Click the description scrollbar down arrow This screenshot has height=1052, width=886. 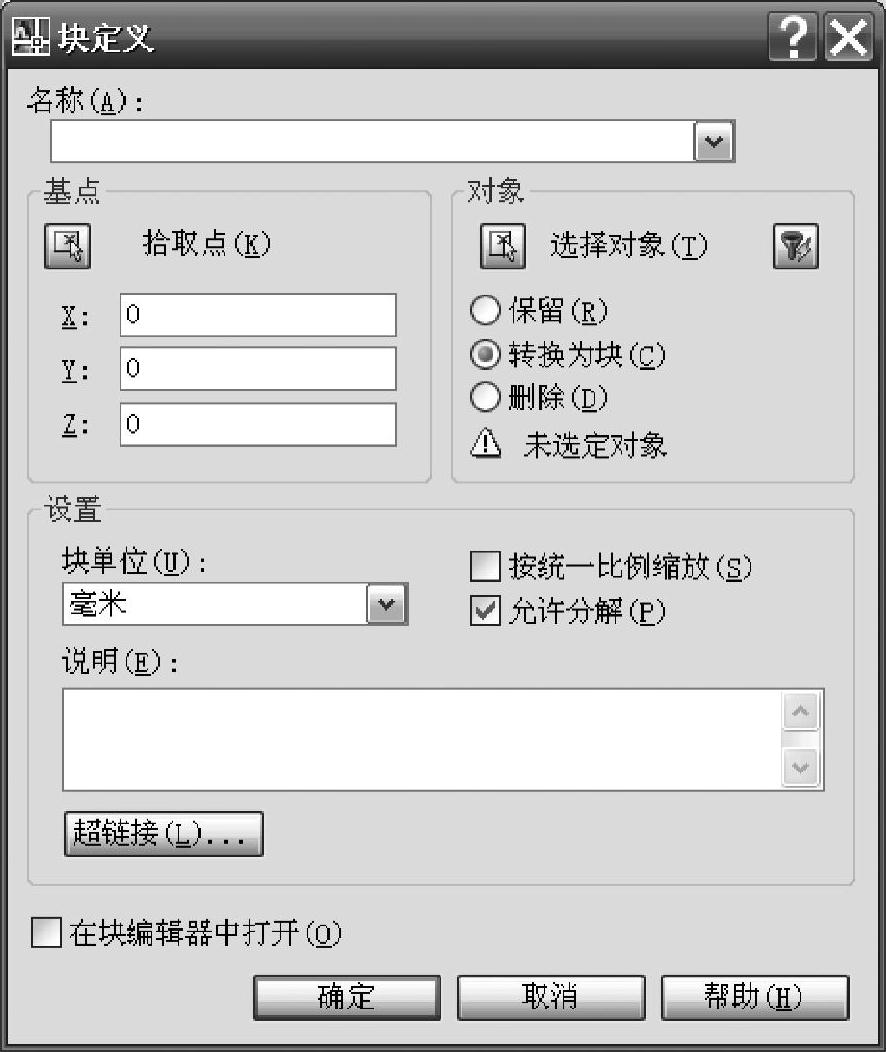(x=803, y=768)
